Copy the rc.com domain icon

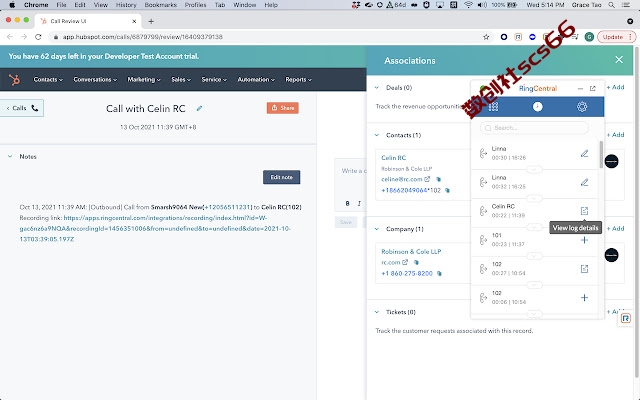(x=416, y=262)
